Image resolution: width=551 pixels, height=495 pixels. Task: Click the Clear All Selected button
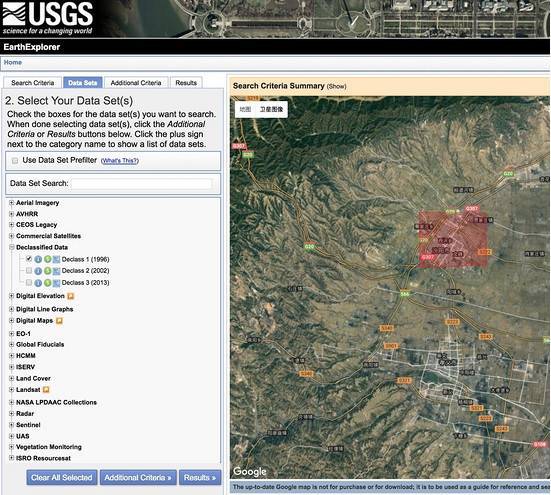click(x=62, y=477)
